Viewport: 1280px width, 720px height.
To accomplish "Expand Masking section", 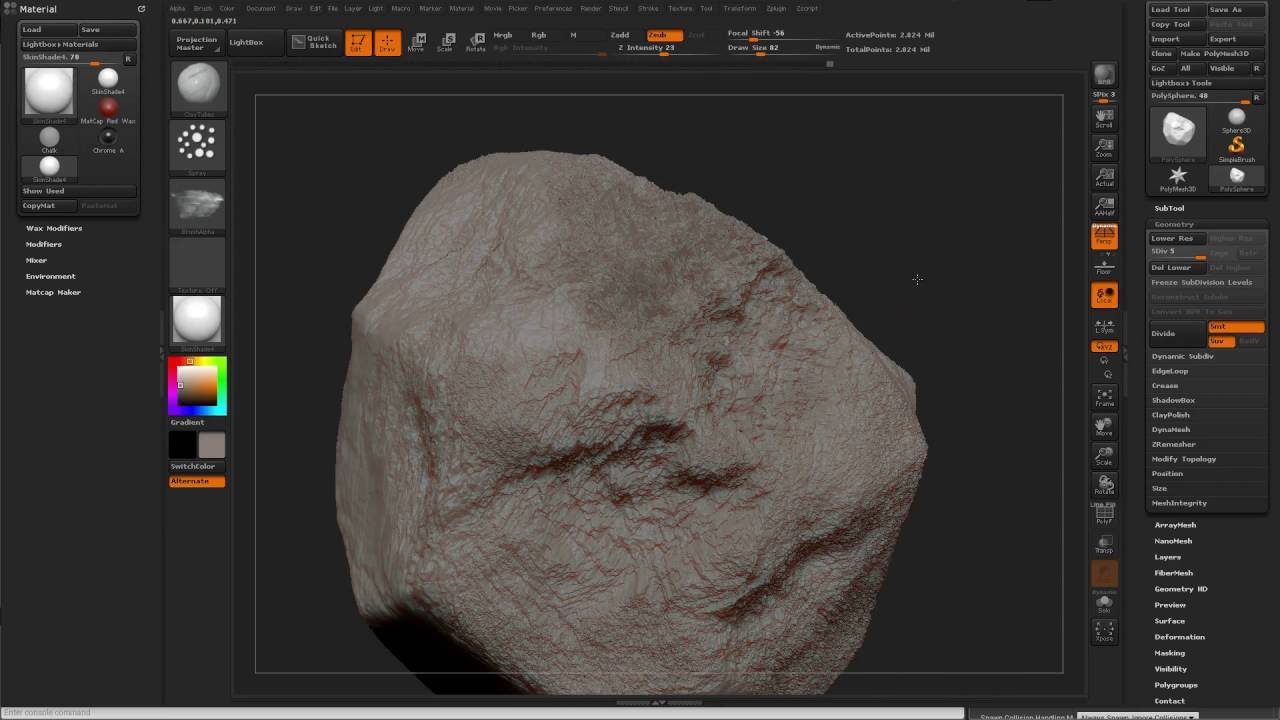I will point(1170,653).
